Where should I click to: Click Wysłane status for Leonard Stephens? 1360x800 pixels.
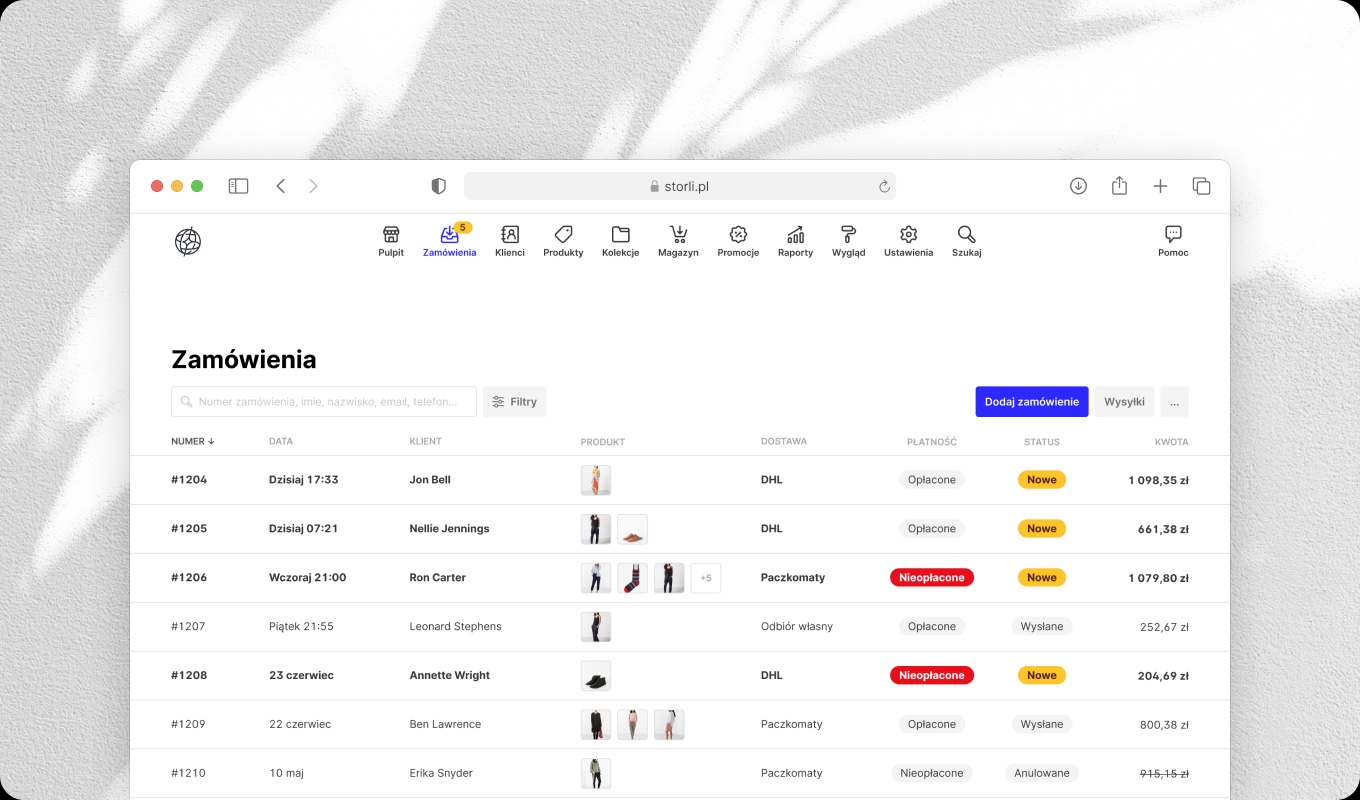(x=1042, y=627)
